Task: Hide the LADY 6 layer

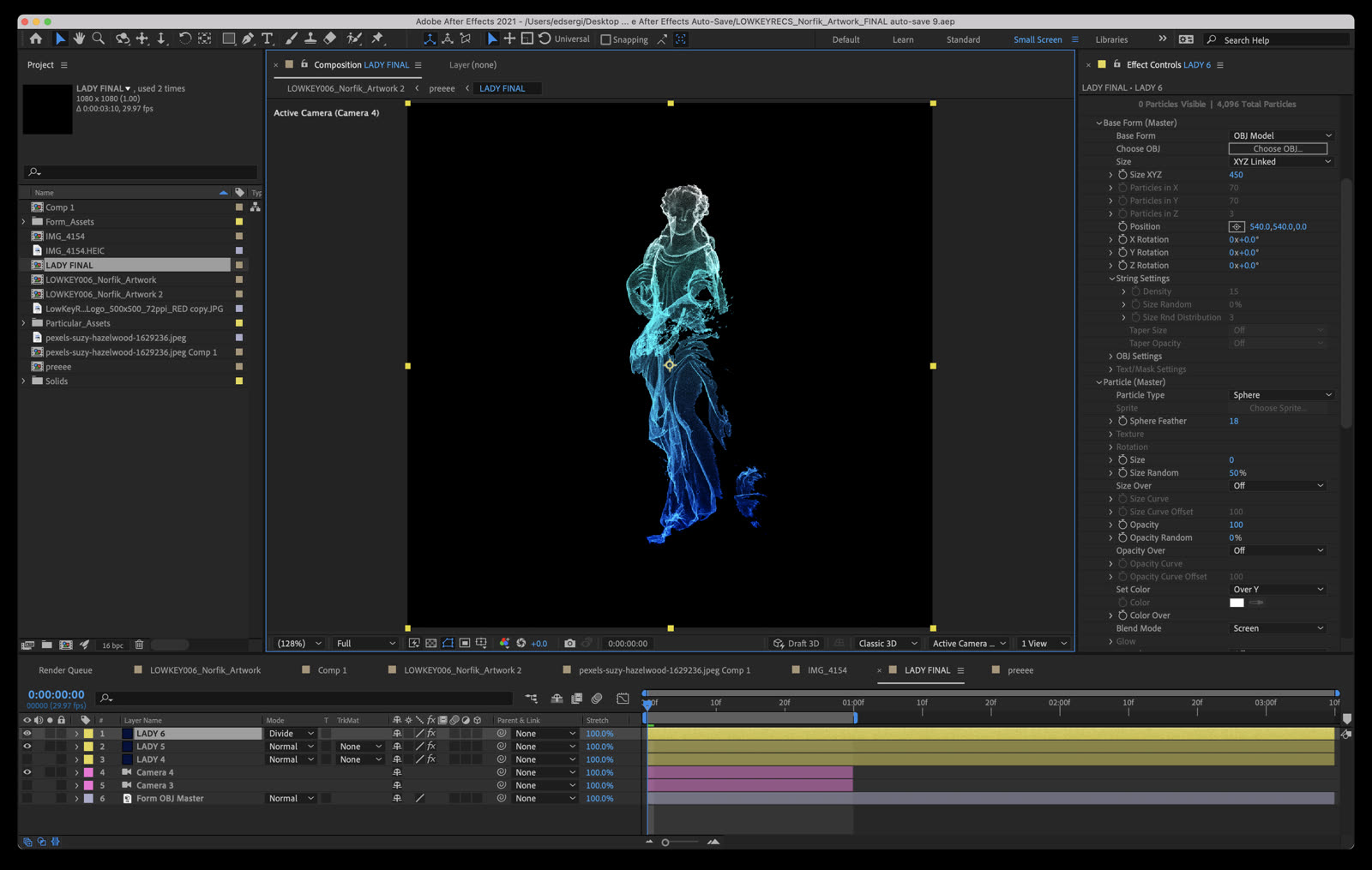Action: tap(27, 734)
